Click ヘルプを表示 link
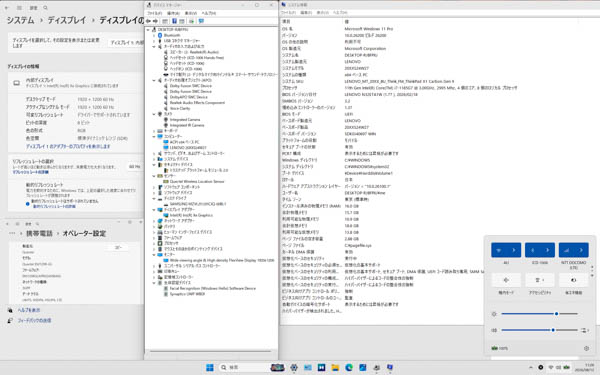The image size is (600, 375). coord(29,310)
